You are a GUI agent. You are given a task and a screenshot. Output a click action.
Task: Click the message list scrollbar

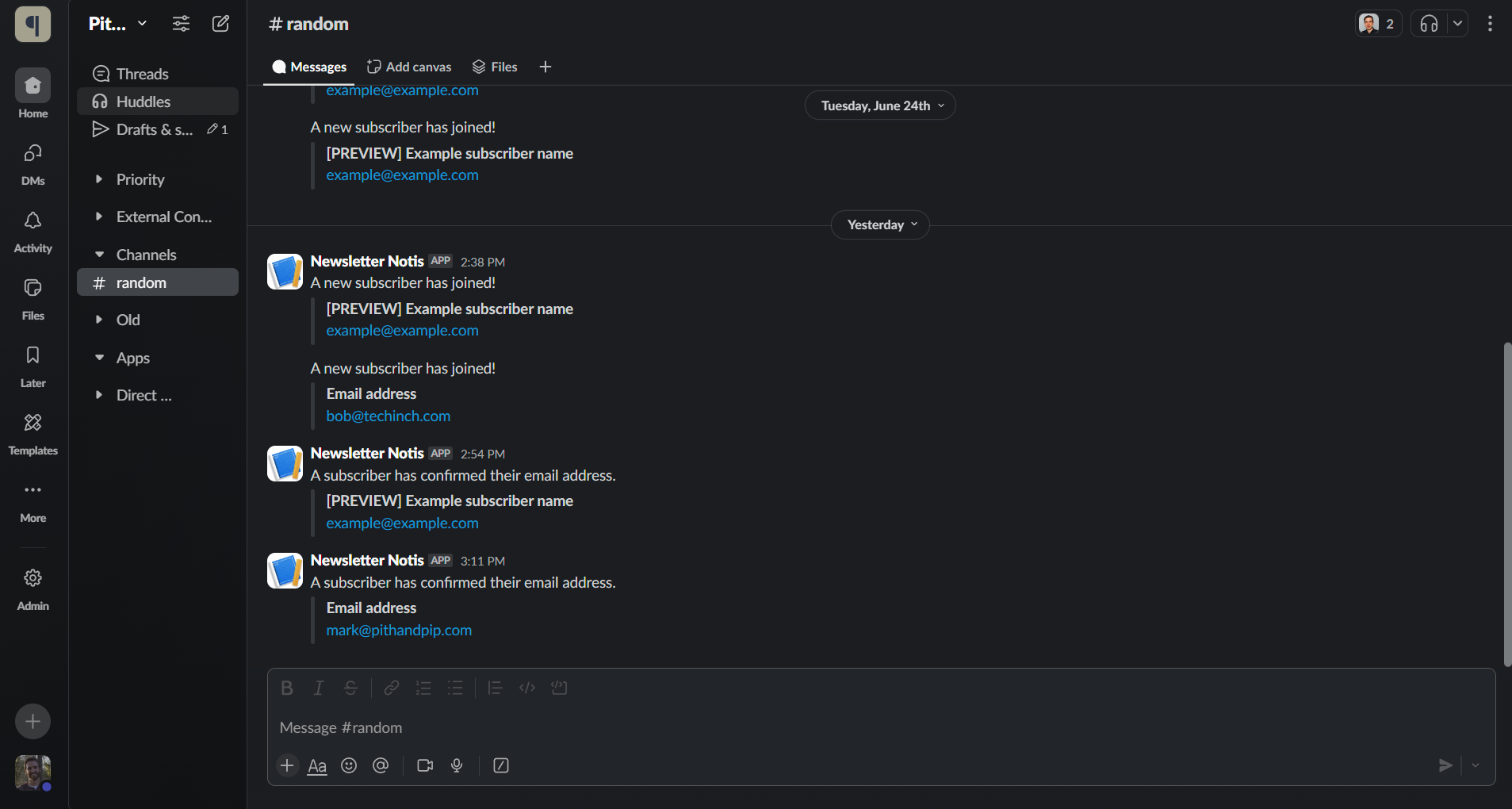click(1507, 504)
